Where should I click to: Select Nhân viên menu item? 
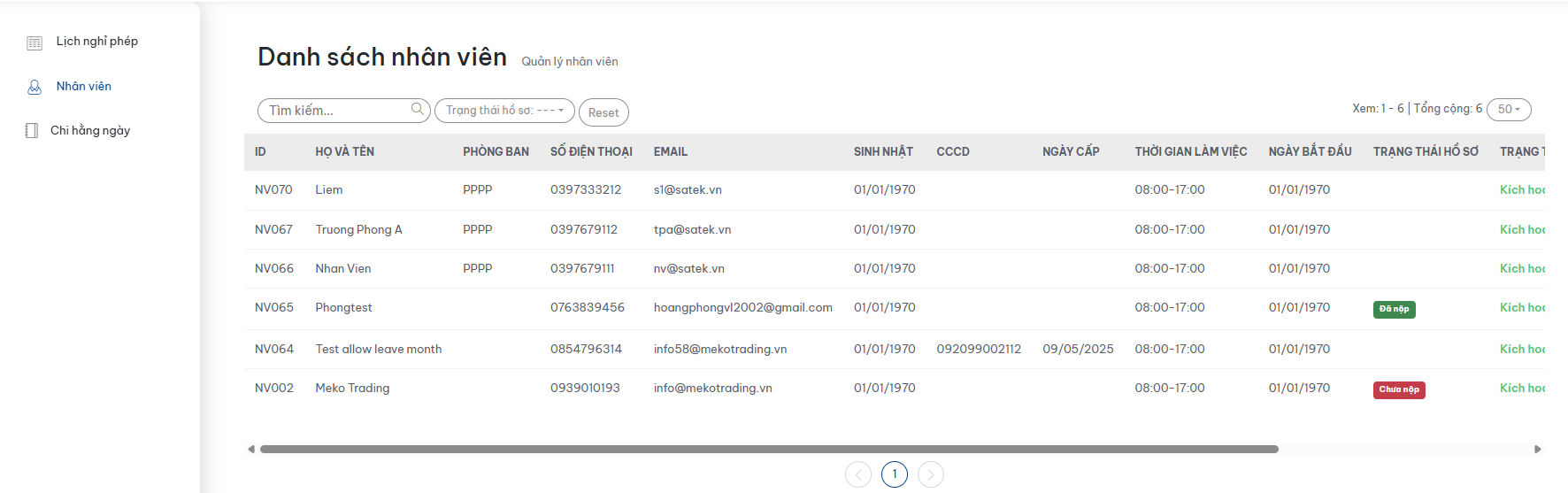coord(84,87)
